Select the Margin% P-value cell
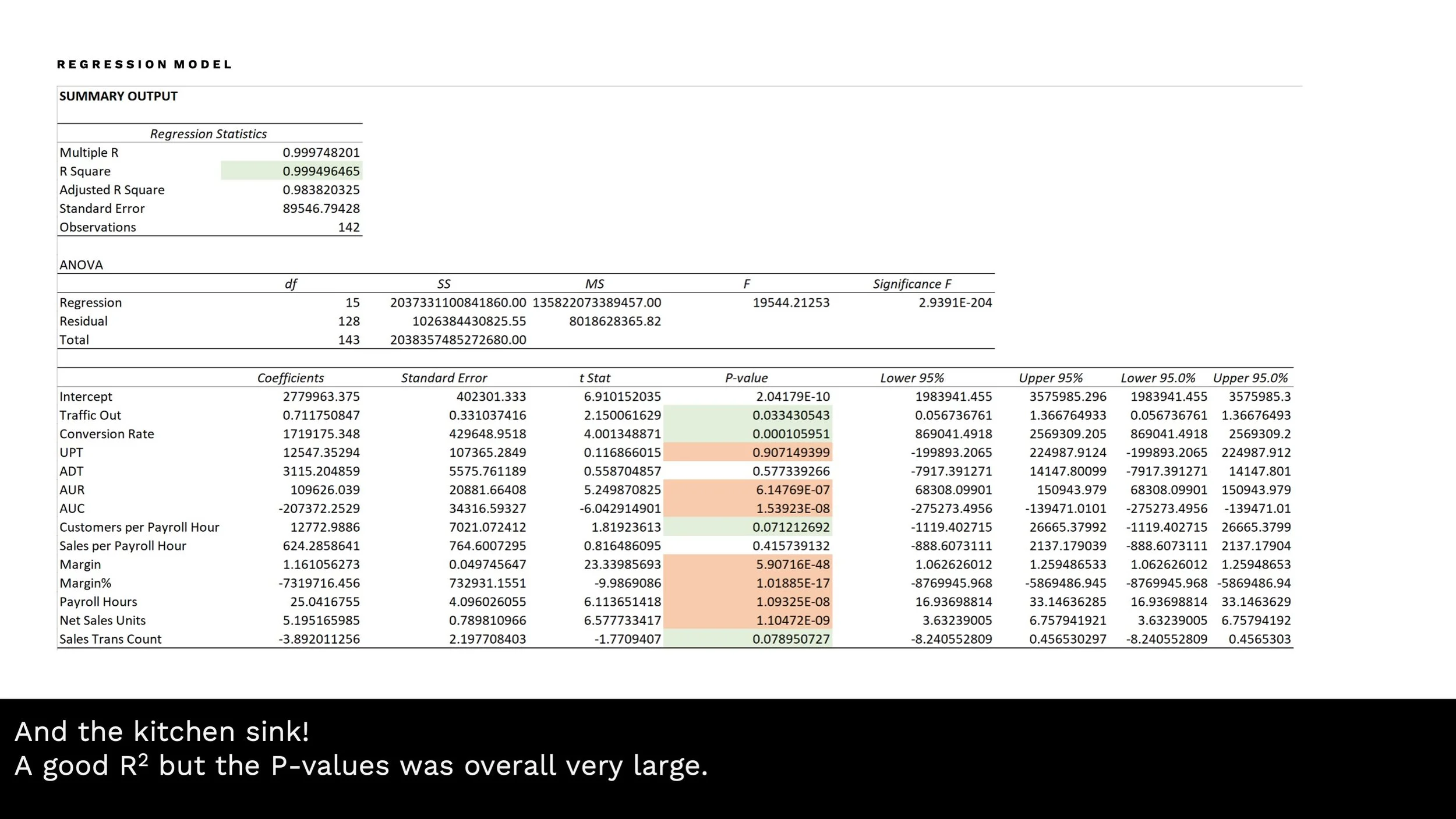Viewport: 1456px width, 819px height. pyautogui.click(x=792, y=583)
